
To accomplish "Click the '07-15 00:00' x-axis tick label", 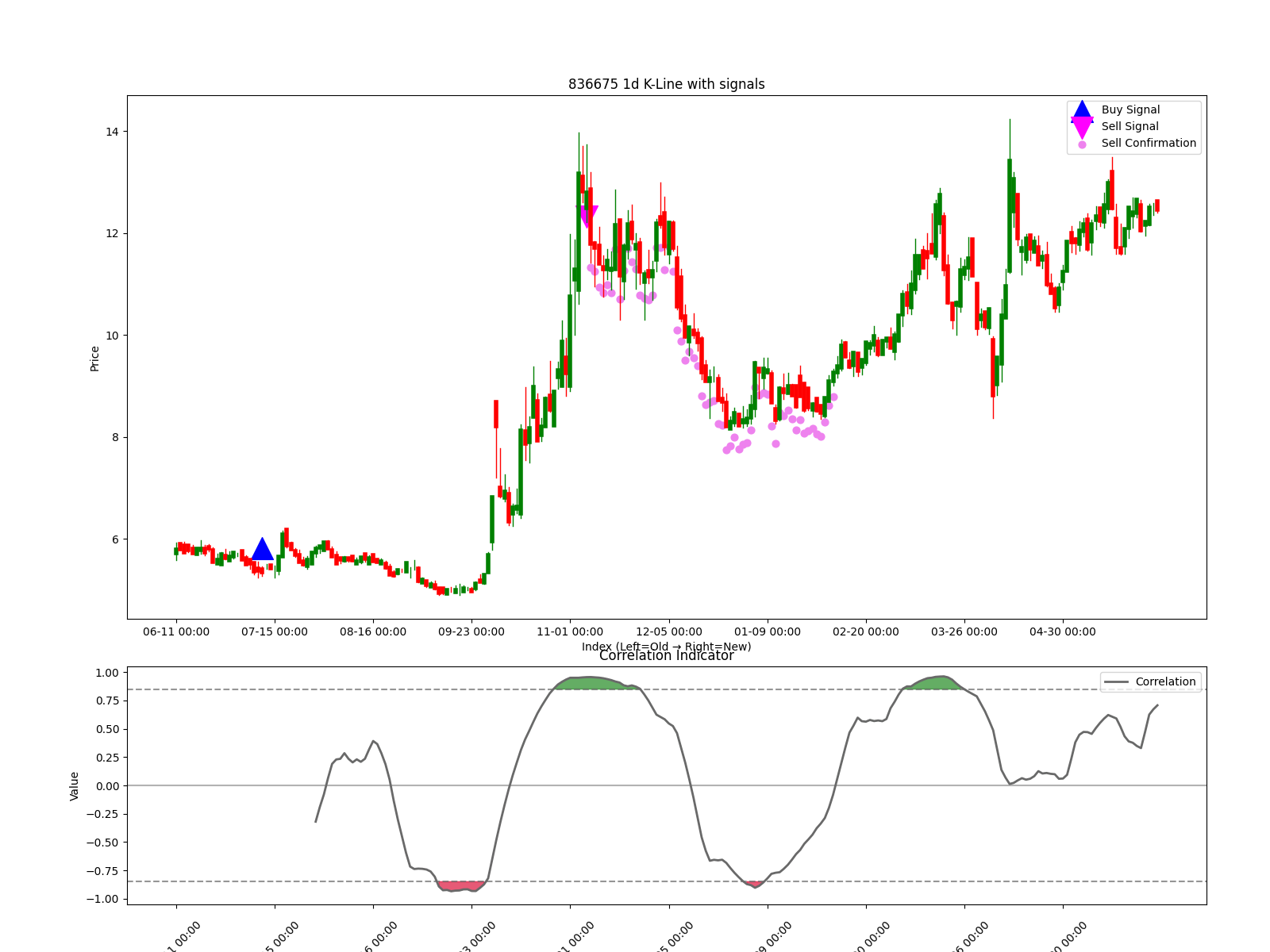I will point(275,631).
